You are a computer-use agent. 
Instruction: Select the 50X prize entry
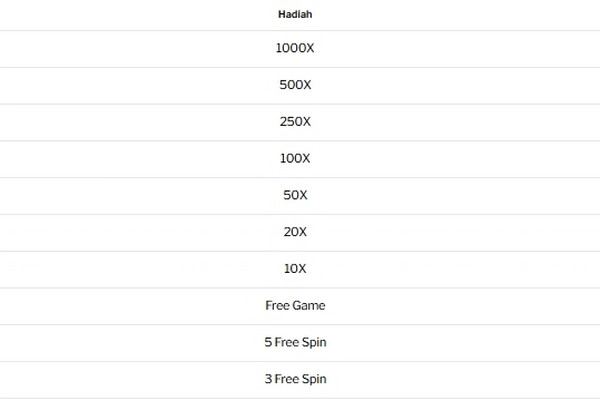click(294, 195)
